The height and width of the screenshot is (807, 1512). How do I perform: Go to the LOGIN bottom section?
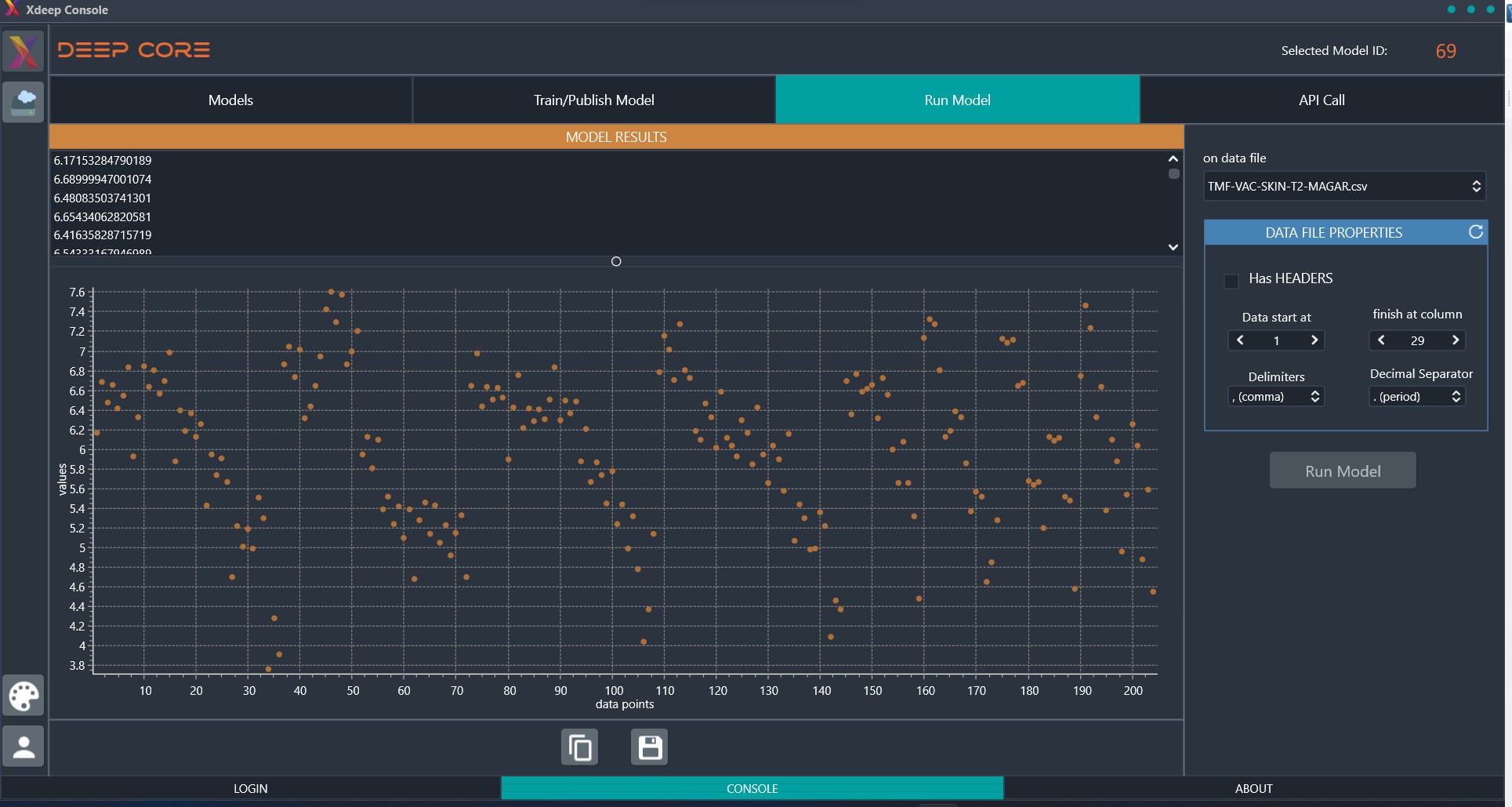click(251, 788)
